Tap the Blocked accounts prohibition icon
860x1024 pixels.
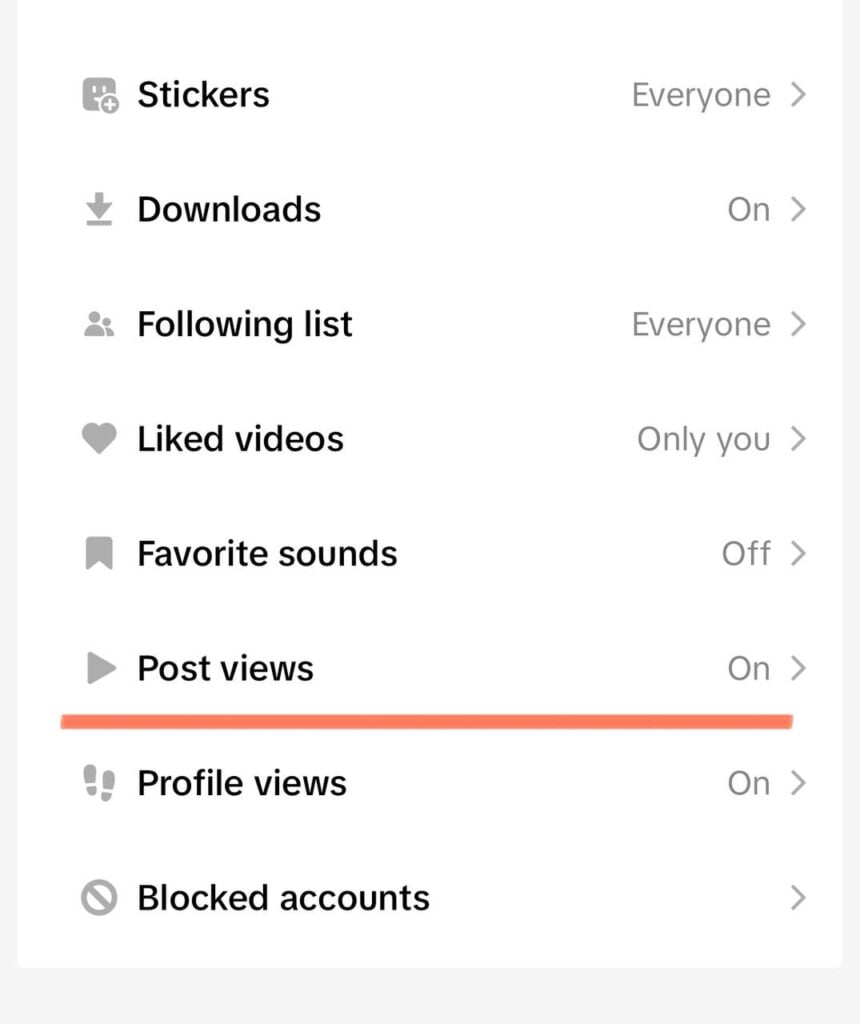(99, 898)
